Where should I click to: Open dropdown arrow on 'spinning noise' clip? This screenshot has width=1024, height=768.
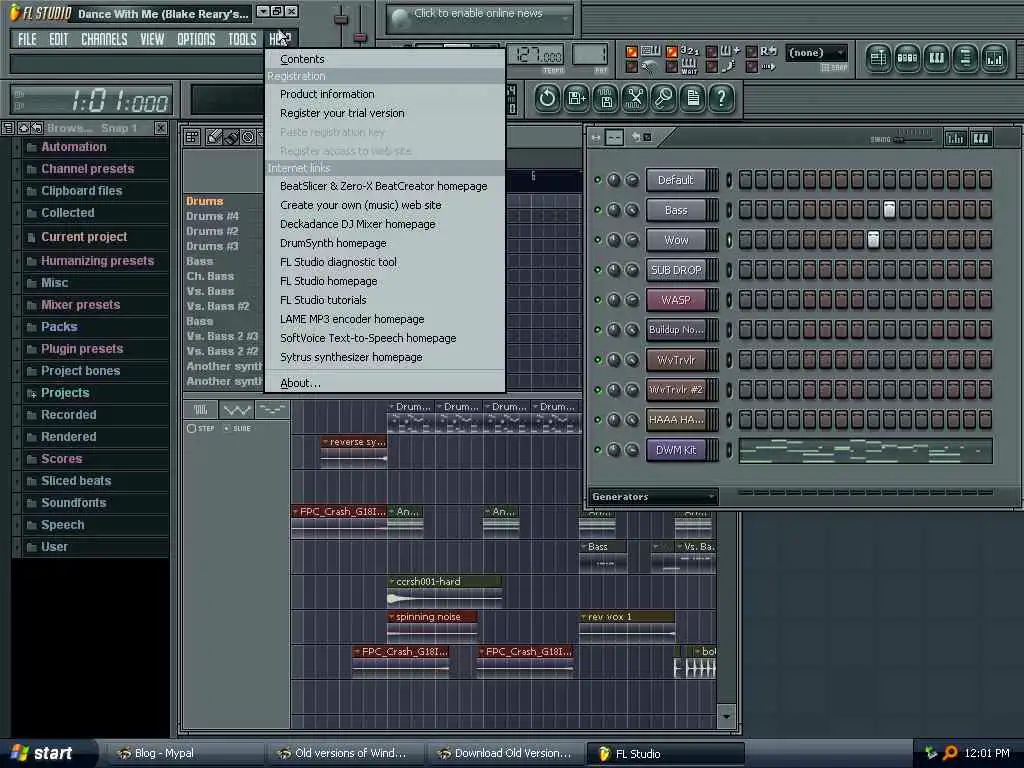coord(391,616)
